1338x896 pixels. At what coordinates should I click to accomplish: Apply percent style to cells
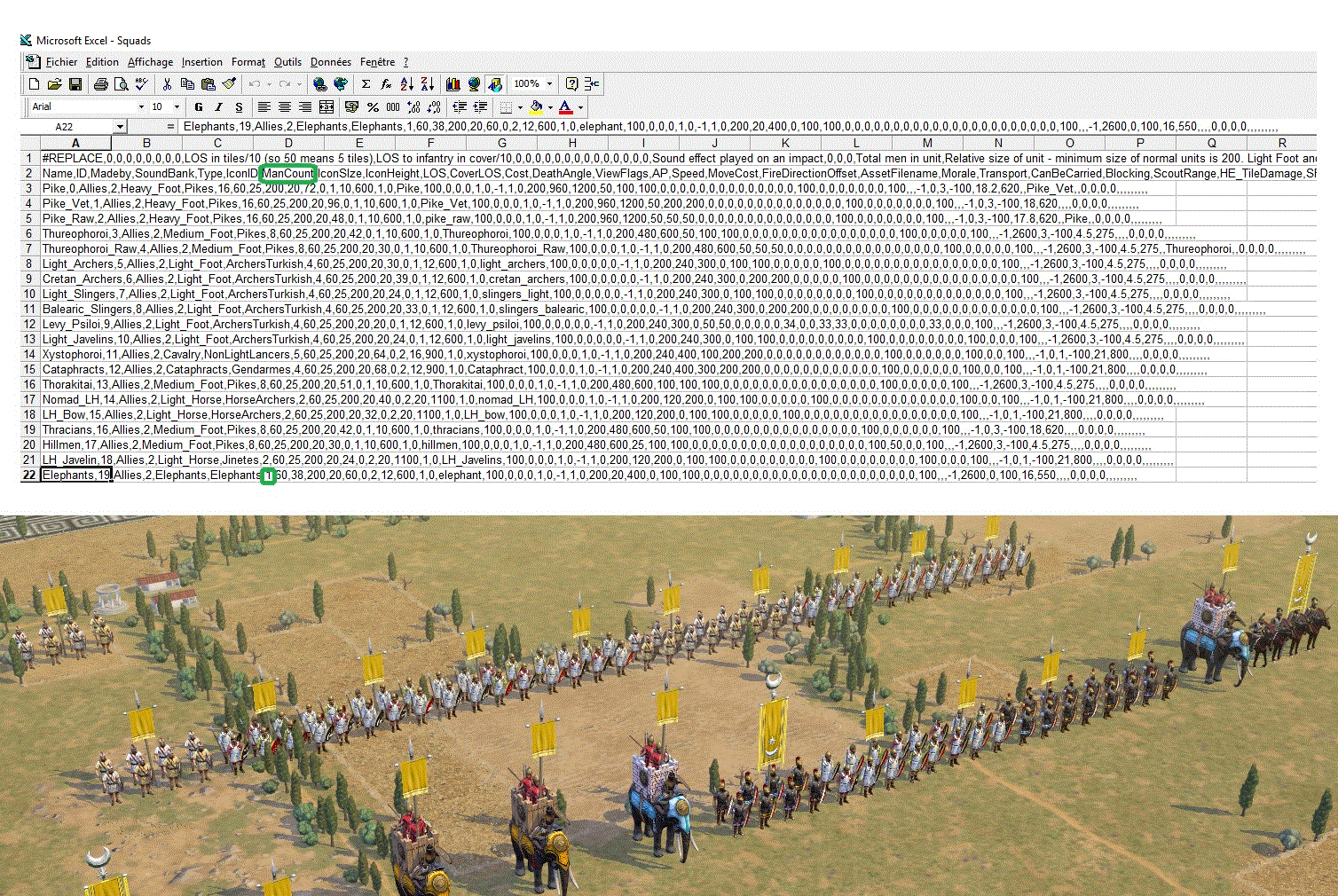[x=373, y=107]
